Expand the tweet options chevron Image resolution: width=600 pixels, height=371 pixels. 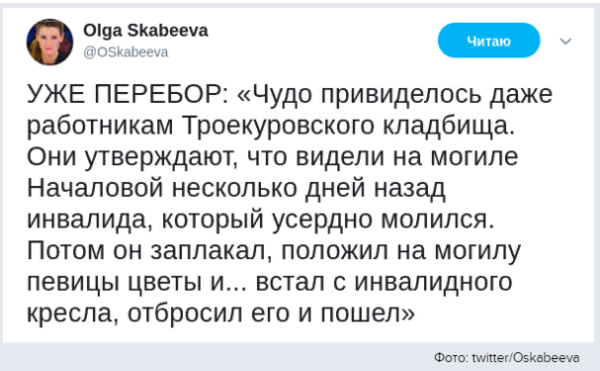click(x=566, y=41)
